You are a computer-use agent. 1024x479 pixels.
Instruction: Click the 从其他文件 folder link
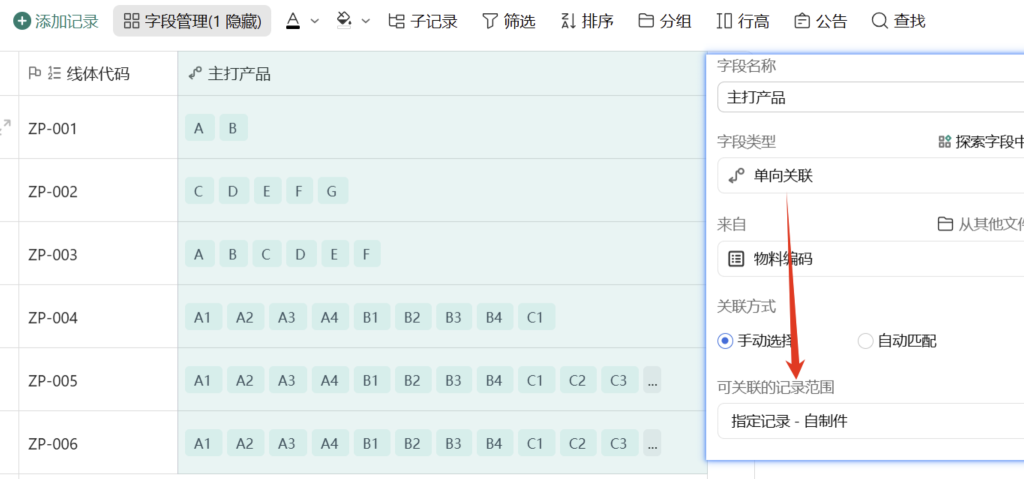tap(981, 224)
